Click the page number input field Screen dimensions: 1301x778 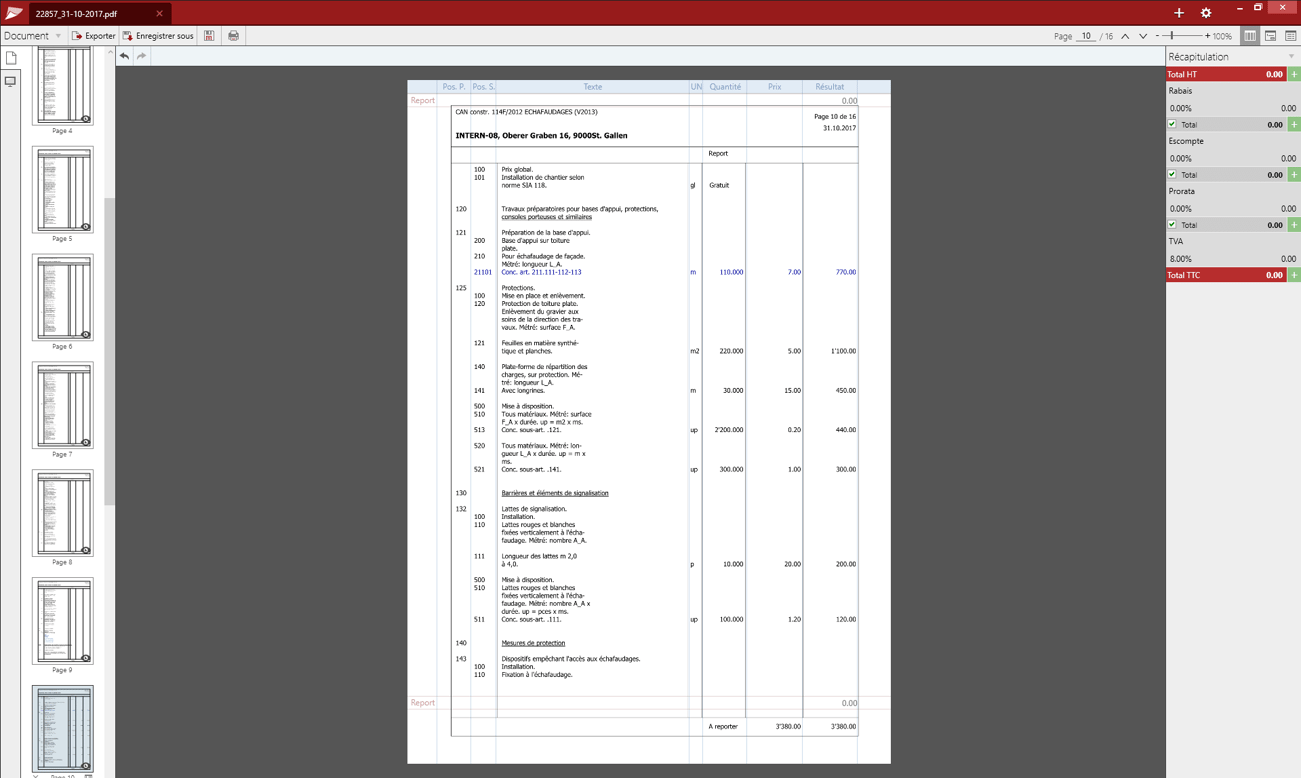[x=1086, y=36]
